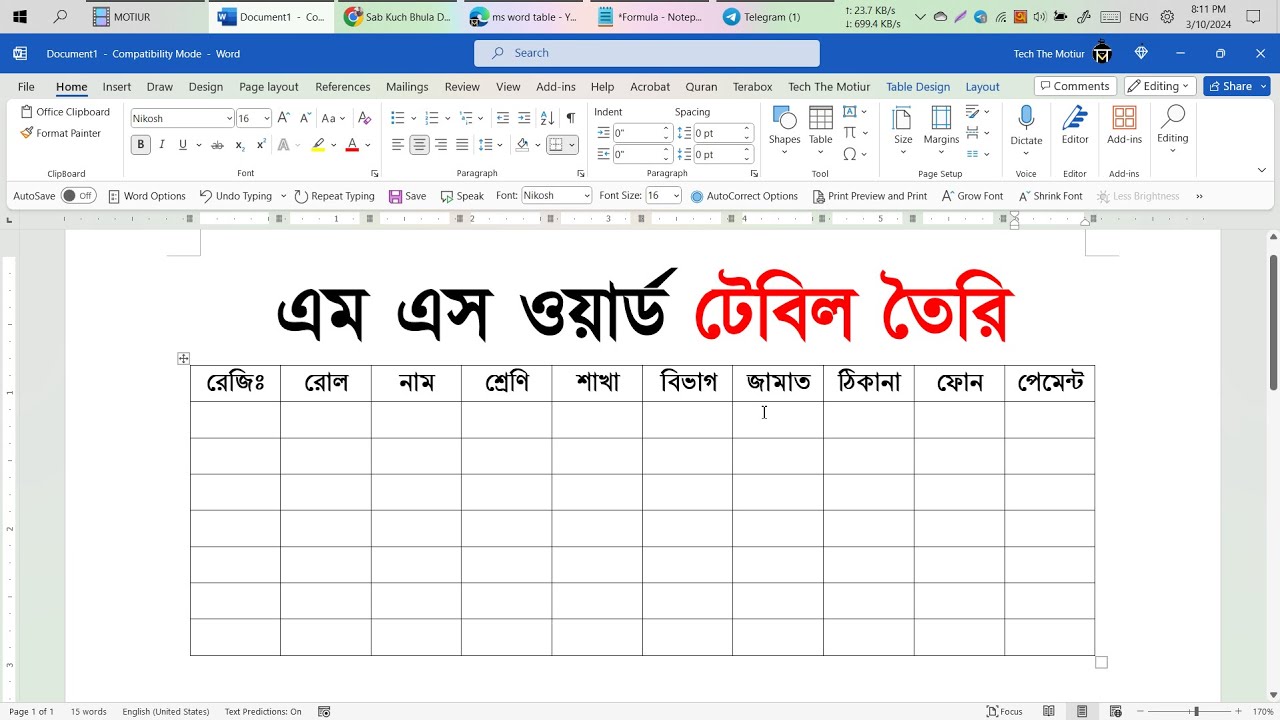Screen dimensions: 1280x720
Task: Expand the line spacing dropdown
Action: coord(500,145)
